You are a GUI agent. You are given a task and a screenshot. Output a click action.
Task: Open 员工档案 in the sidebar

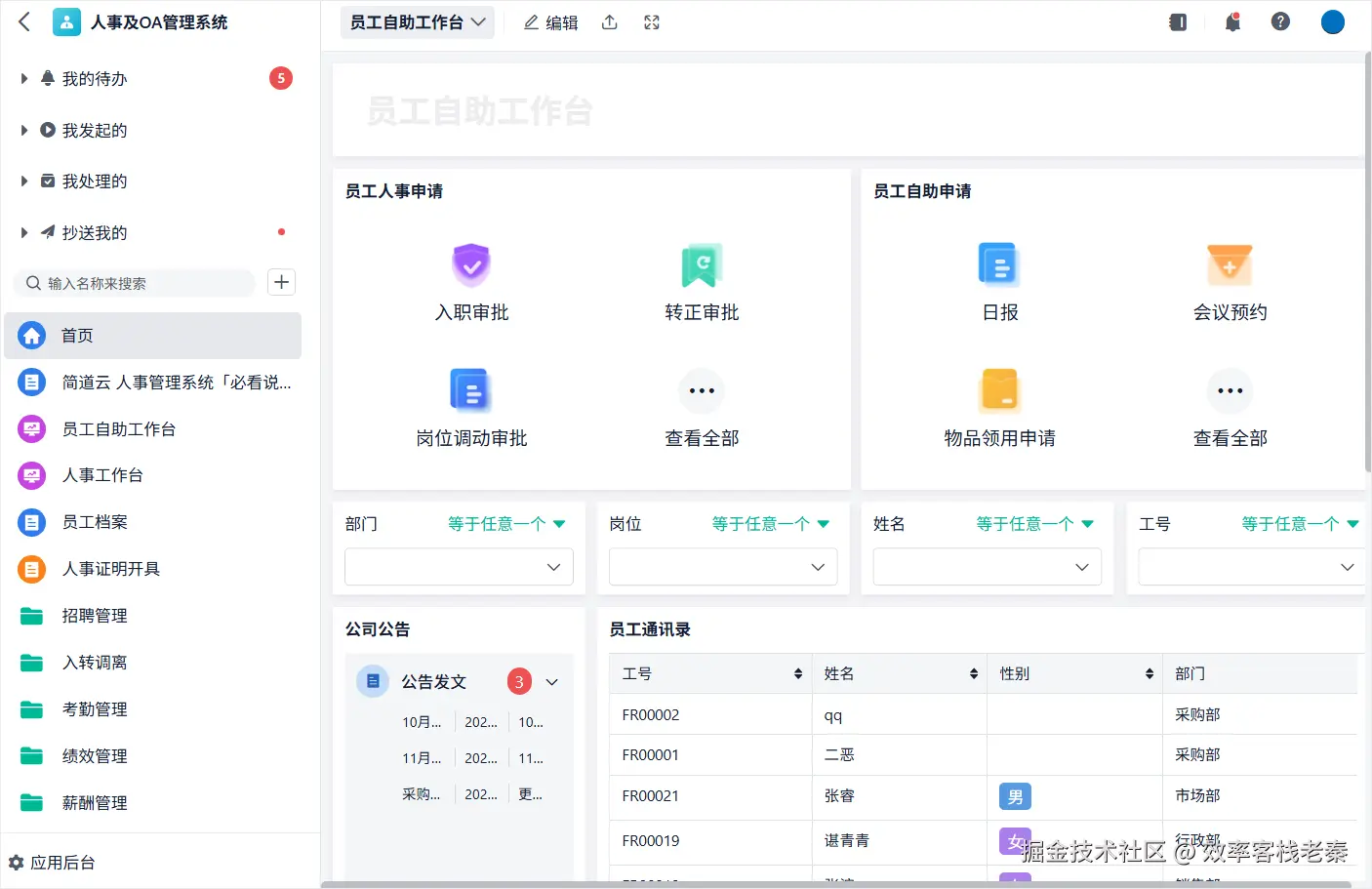(x=153, y=522)
